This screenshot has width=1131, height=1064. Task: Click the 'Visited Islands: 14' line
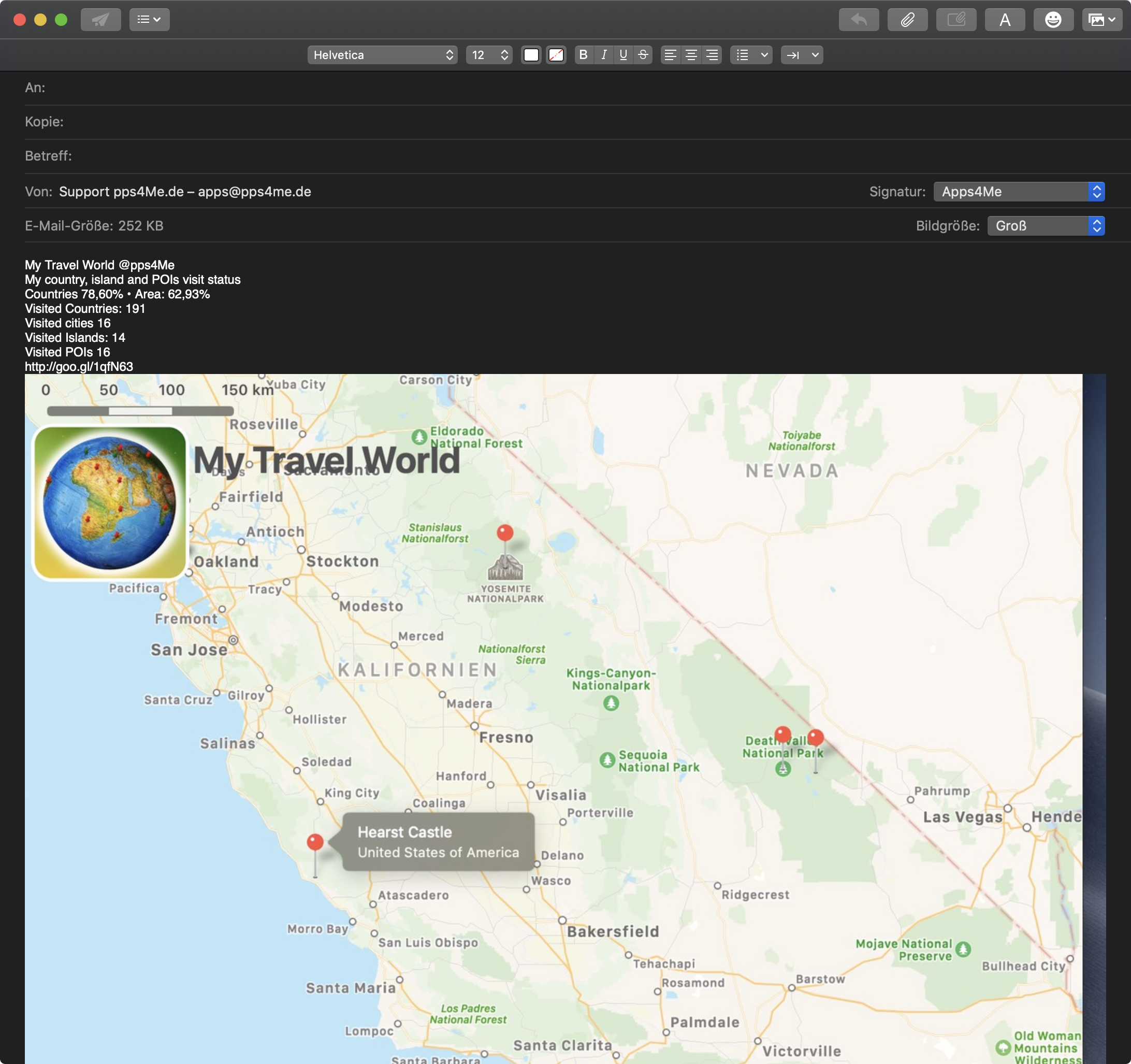75,338
